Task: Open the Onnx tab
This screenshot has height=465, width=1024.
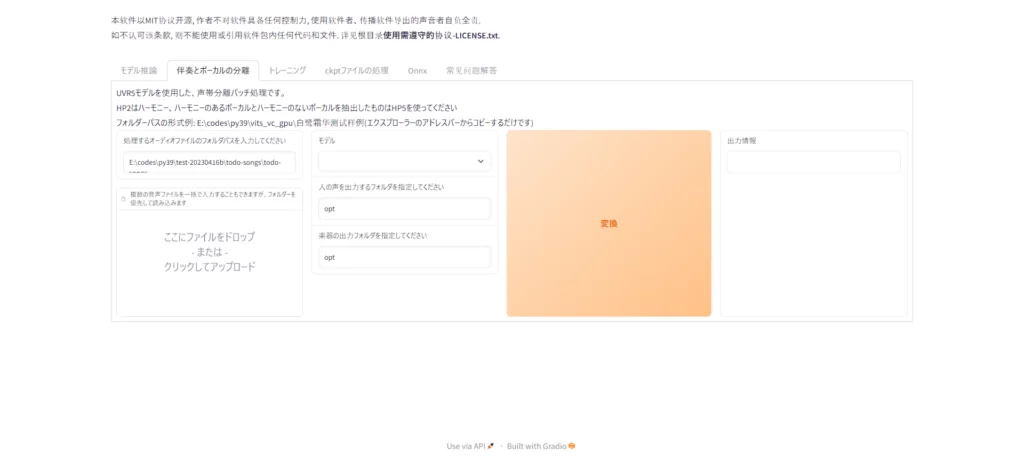Action: tap(417, 70)
